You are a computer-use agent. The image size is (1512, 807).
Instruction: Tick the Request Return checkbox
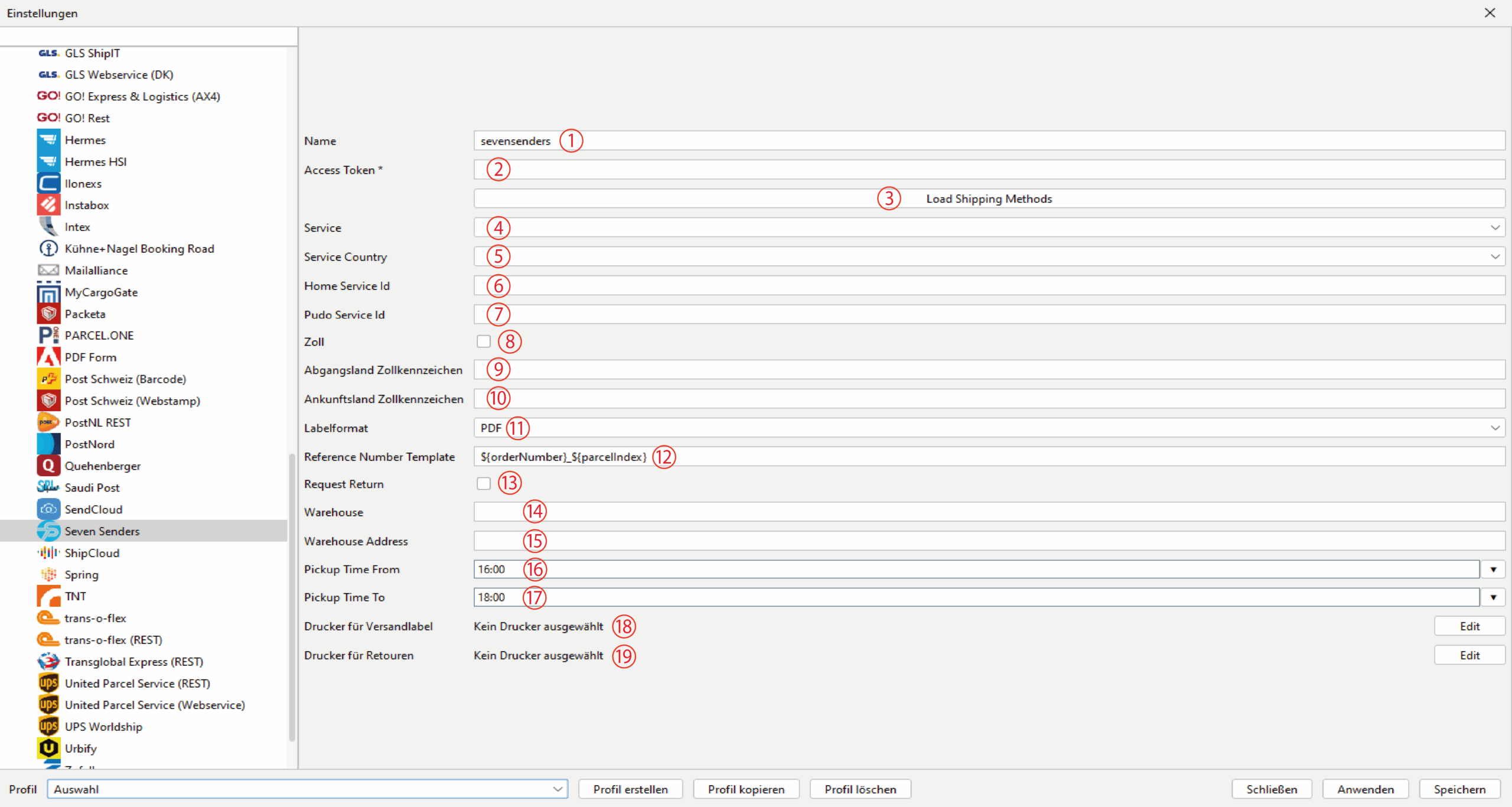tap(484, 484)
